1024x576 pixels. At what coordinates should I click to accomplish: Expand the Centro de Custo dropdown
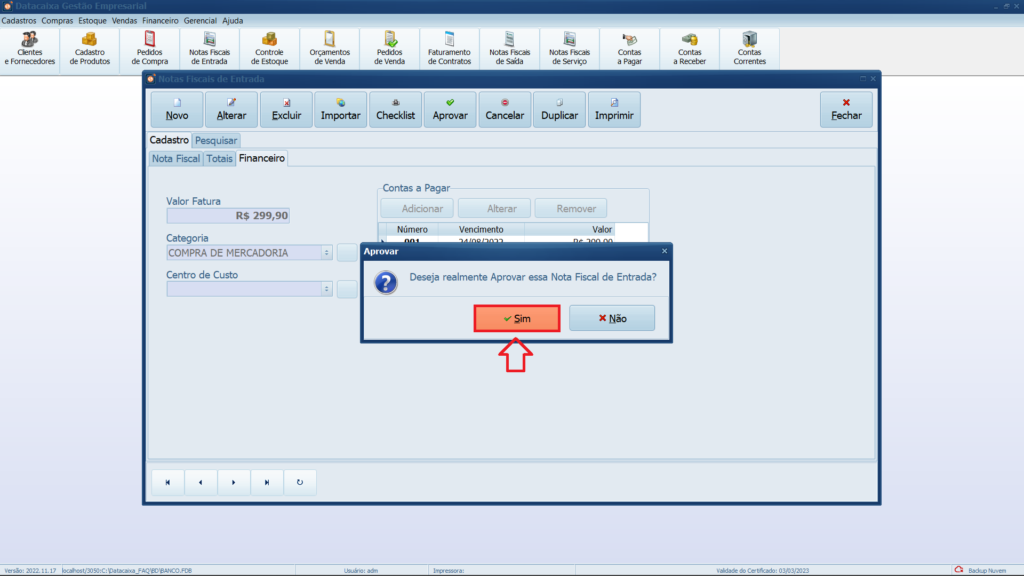pyautogui.click(x=327, y=289)
